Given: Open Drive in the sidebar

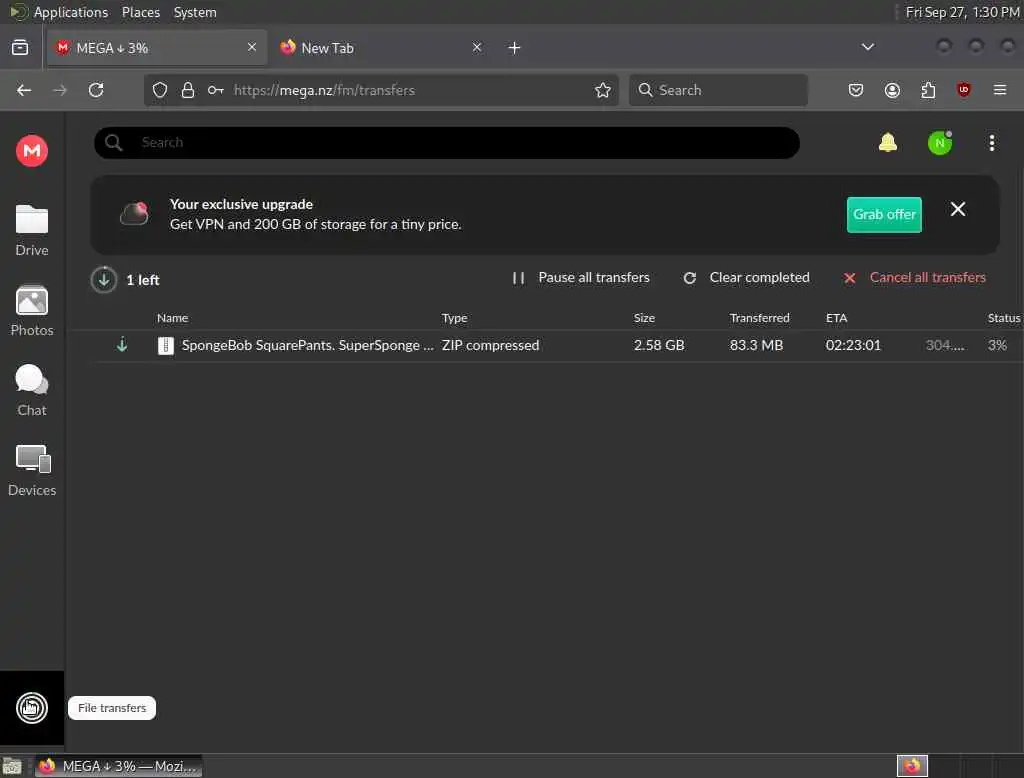Looking at the screenshot, I should click(x=31, y=231).
